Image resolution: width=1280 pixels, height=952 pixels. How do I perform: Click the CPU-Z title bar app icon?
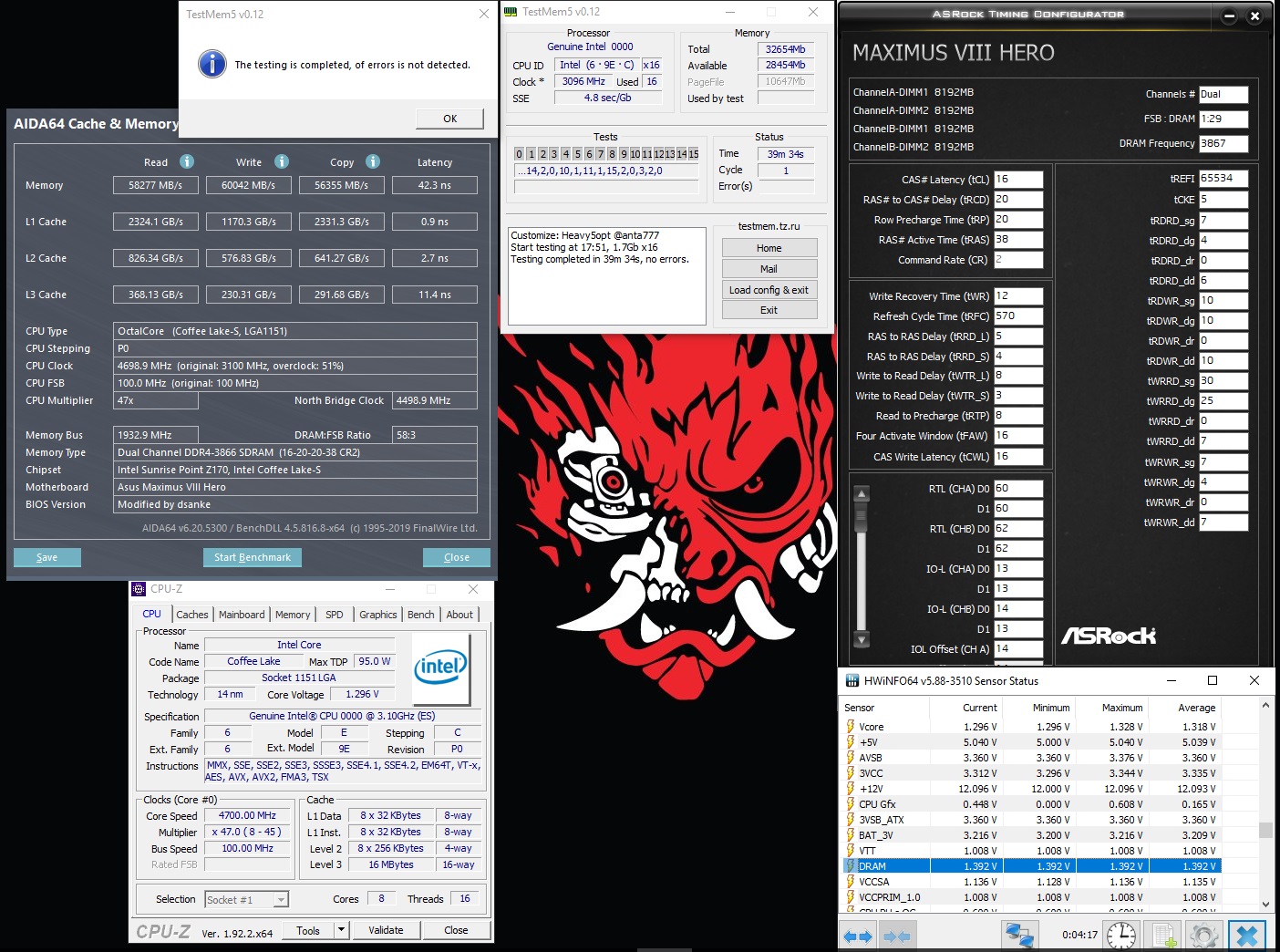139,589
